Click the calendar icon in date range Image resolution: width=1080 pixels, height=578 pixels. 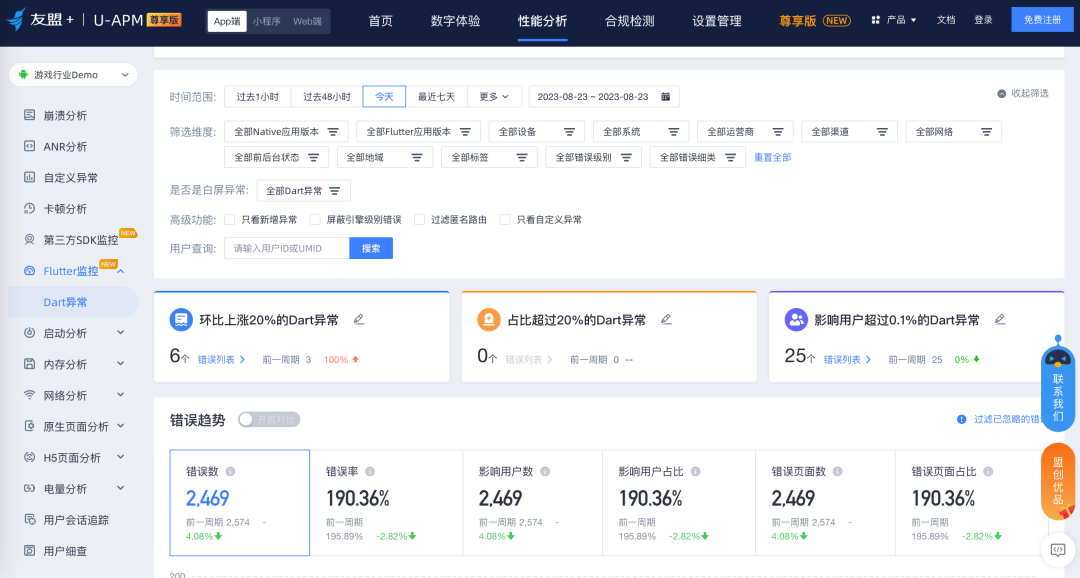tap(665, 96)
